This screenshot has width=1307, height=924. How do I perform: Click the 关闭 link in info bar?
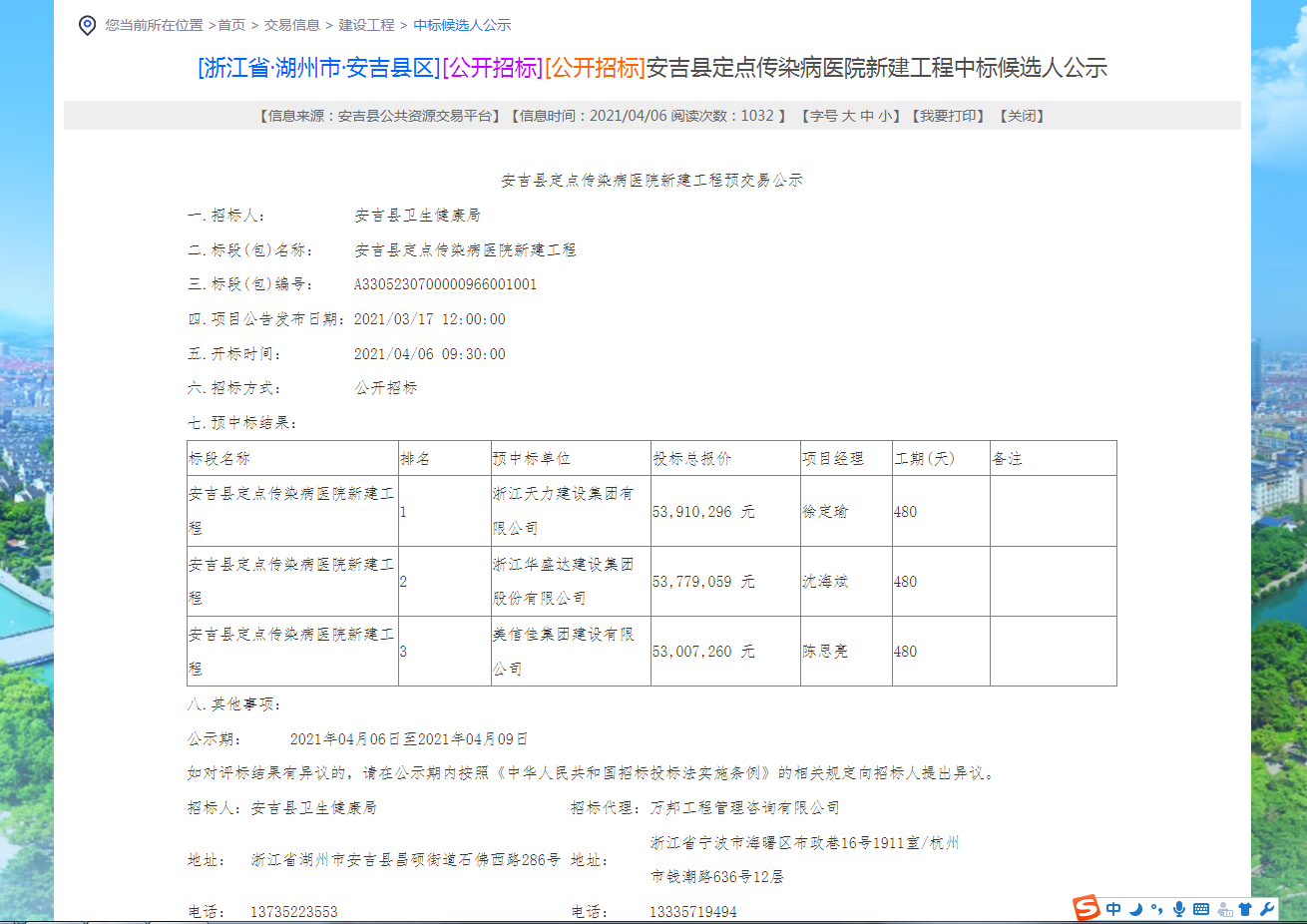coord(1022,116)
